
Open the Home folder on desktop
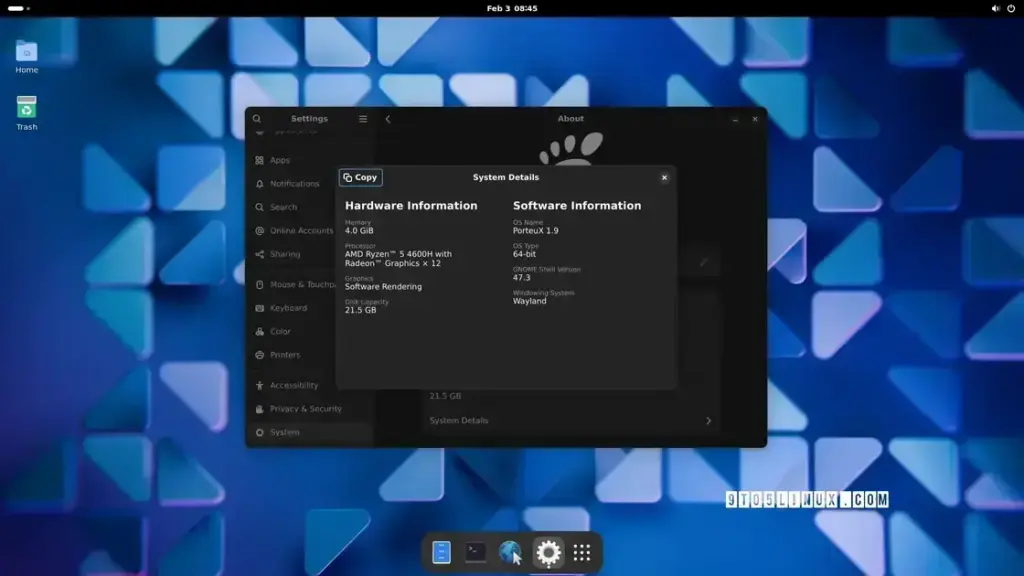tap(27, 57)
